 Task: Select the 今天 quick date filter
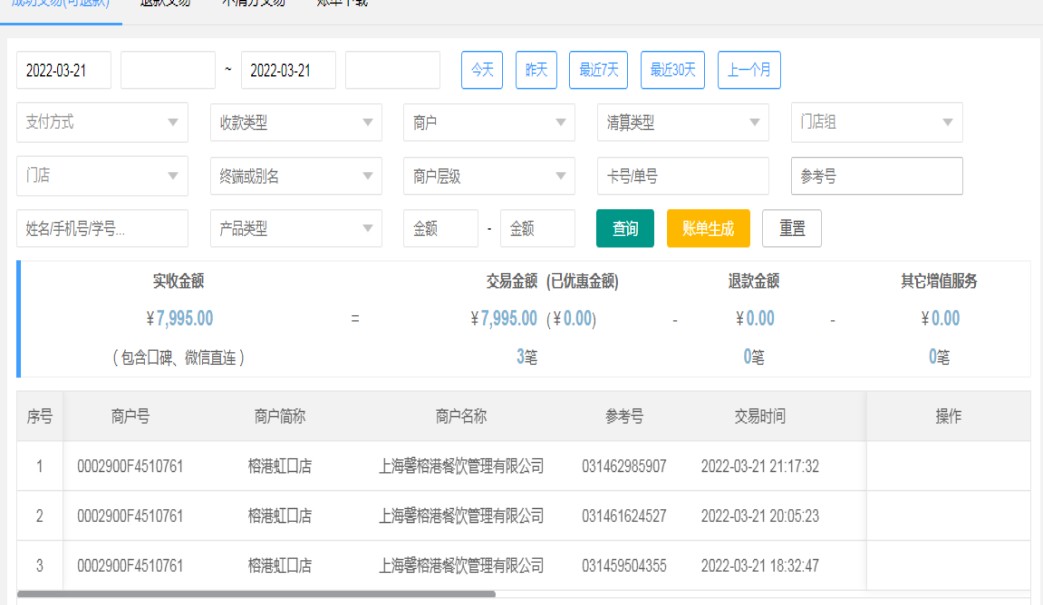coord(482,70)
